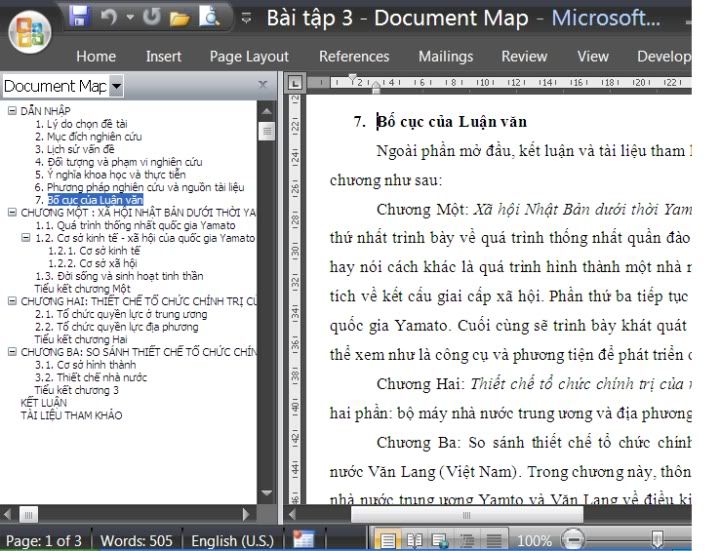Viewport: 720px width, 551px height.
Task: Click the Open folder icon
Action: [x=179, y=17]
